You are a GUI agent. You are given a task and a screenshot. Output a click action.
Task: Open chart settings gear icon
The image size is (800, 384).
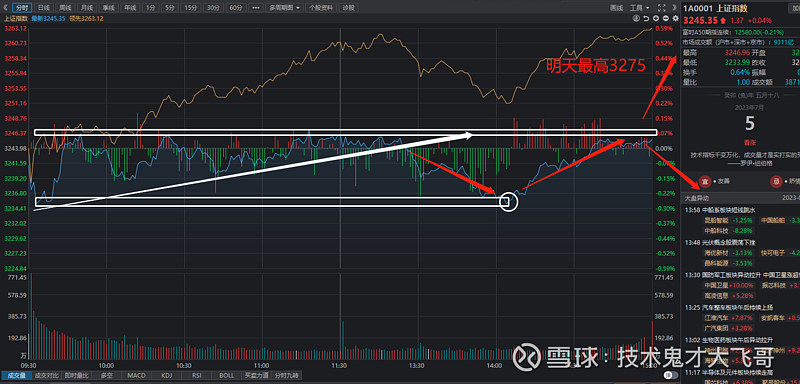(676, 18)
